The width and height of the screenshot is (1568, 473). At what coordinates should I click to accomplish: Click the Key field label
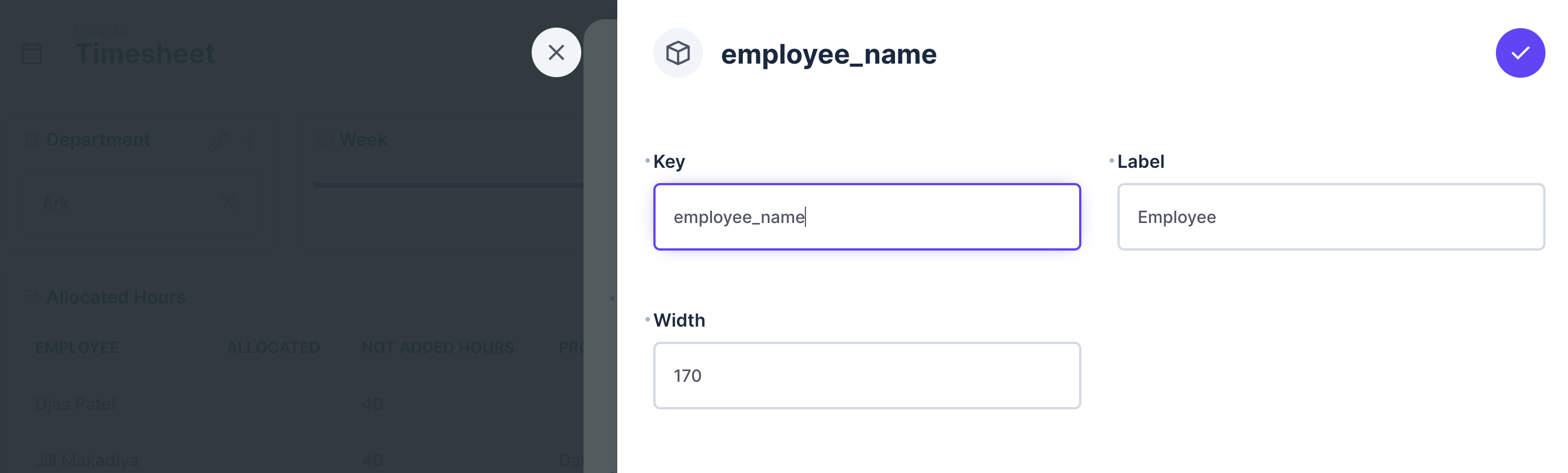pos(669,162)
